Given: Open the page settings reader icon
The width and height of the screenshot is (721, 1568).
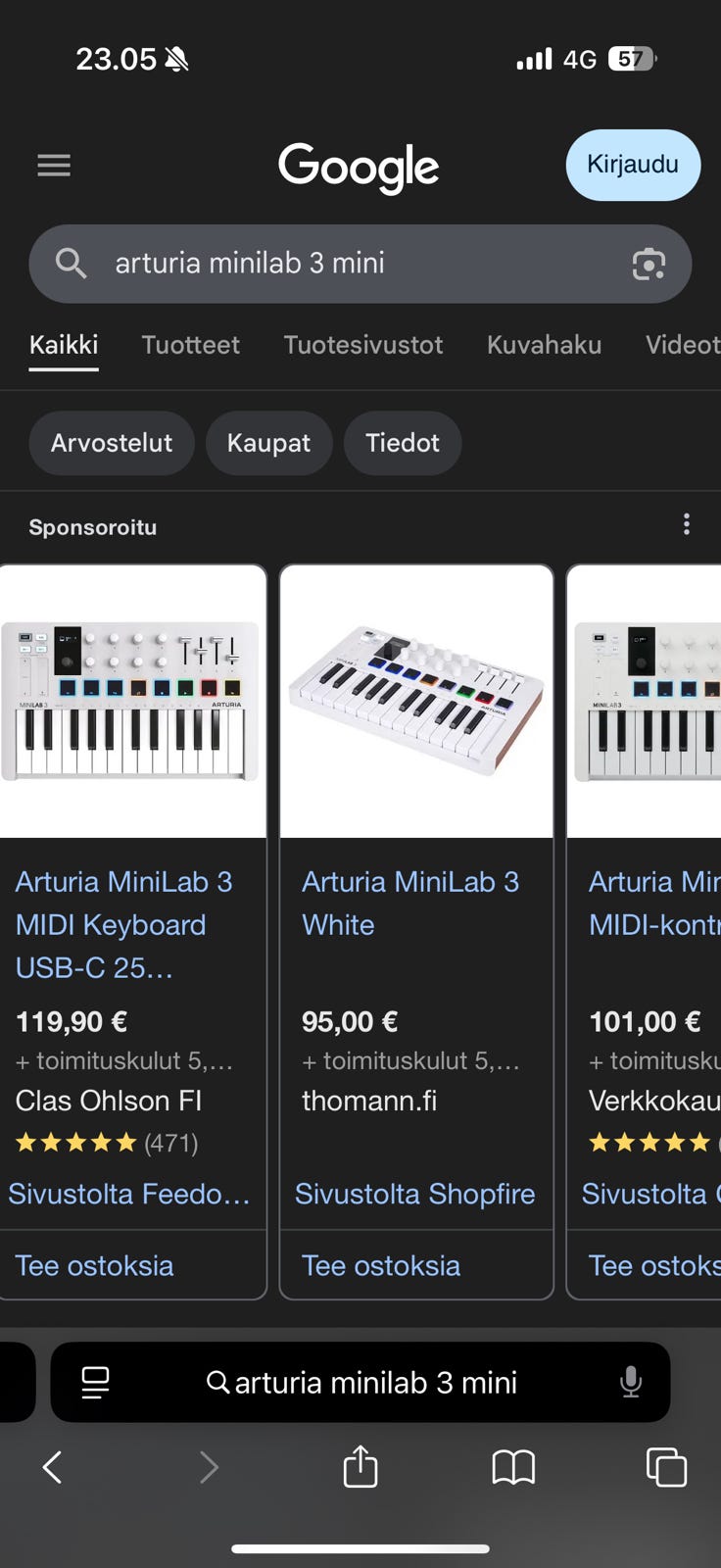Looking at the screenshot, I should point(94,1382).
